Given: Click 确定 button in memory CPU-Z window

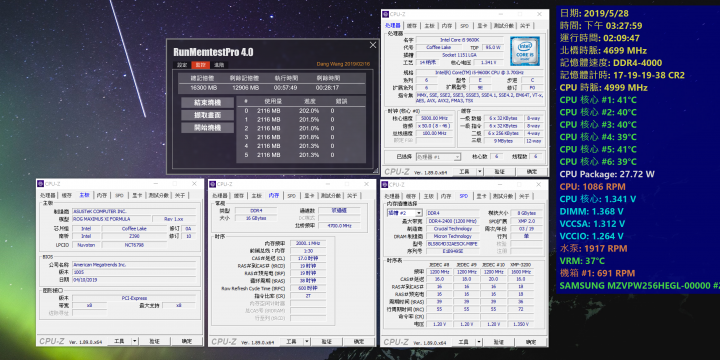Looking at the screenshot, I should [x=359, y=342].
